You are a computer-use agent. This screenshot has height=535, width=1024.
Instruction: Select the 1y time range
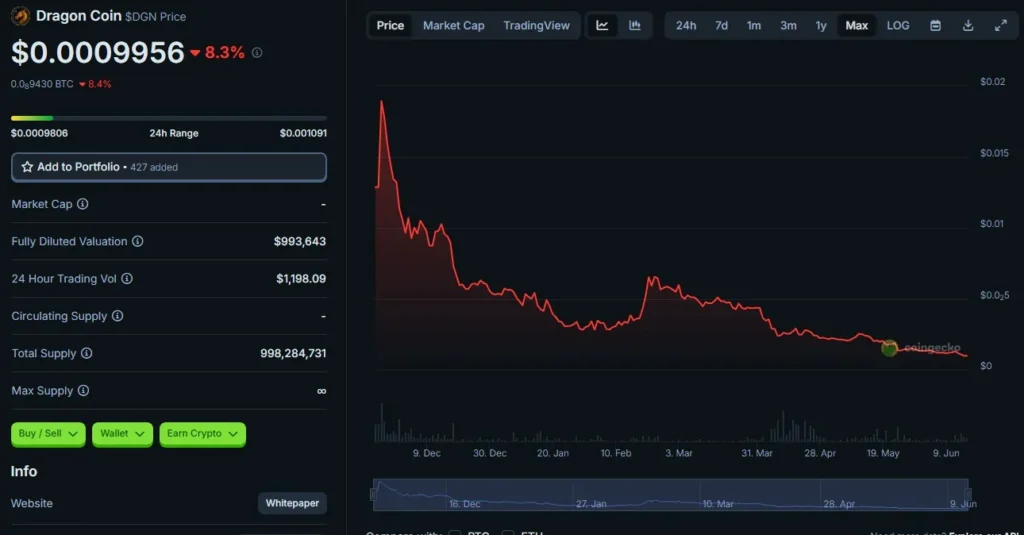[821, 25]
